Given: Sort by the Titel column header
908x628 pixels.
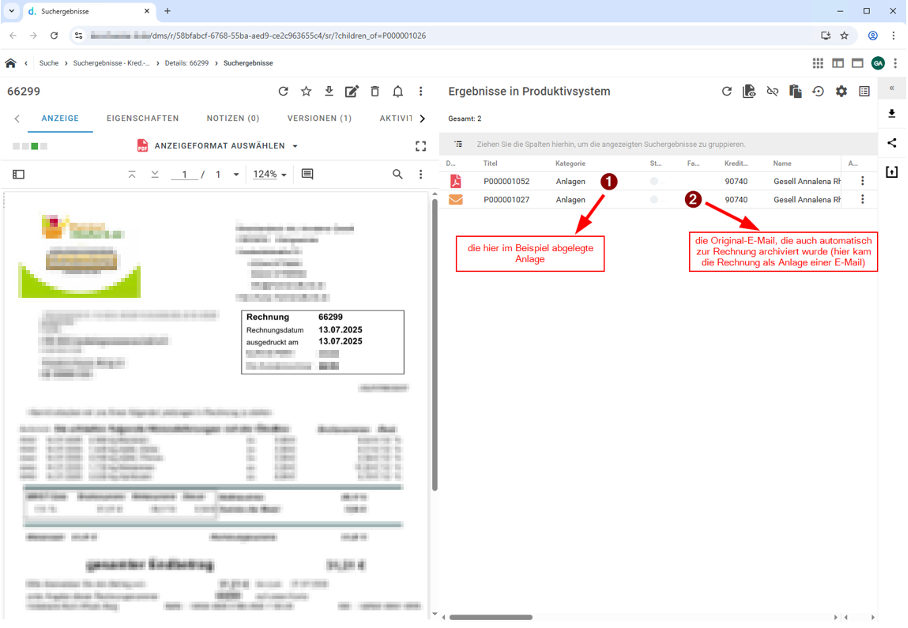Looking at the screenshot, I should [x=490, y=163].
